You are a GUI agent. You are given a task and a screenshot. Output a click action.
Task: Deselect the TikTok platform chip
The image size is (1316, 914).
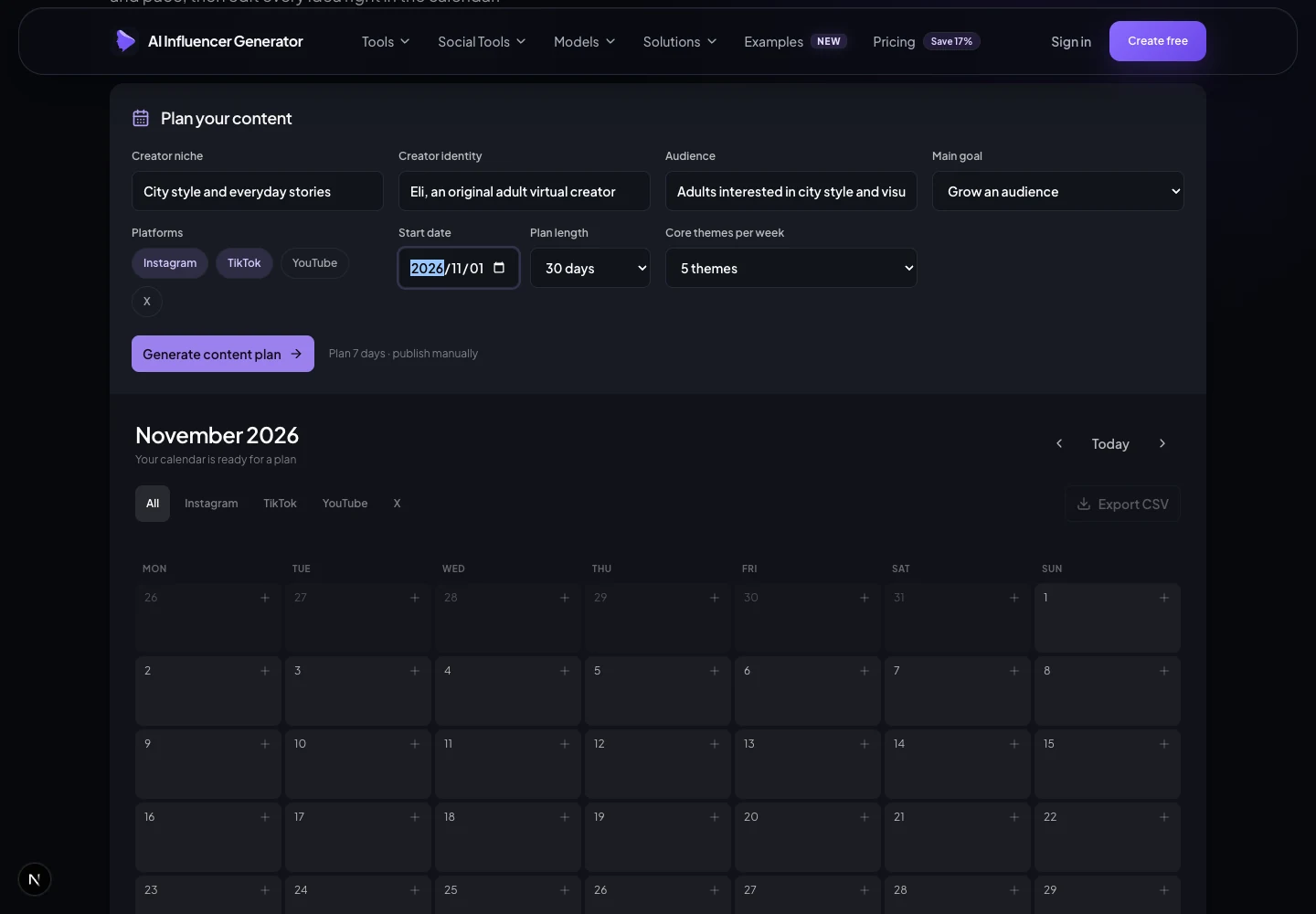coord(244,263)
